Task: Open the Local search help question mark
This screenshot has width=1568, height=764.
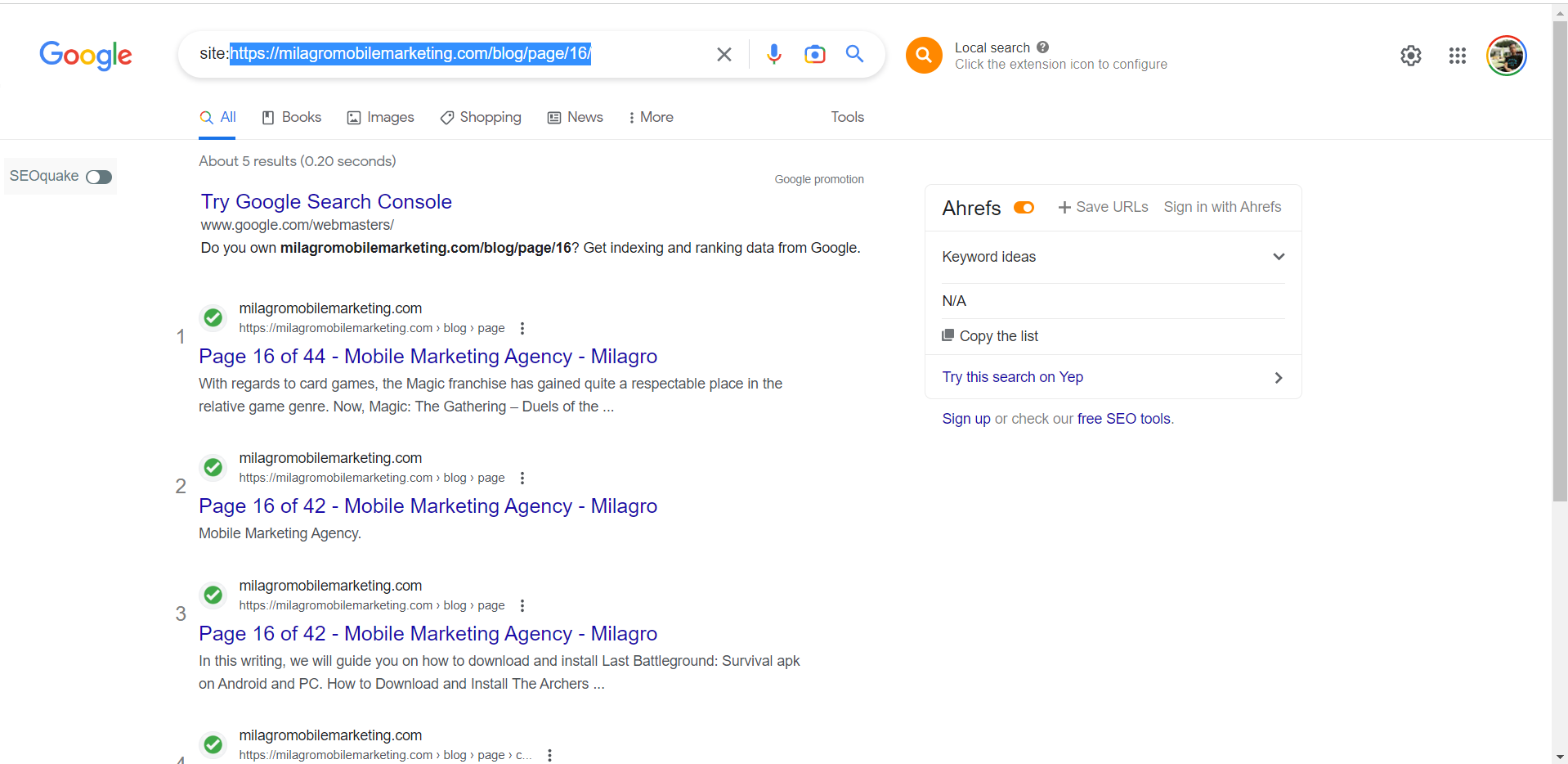Action: (1042, 47)
